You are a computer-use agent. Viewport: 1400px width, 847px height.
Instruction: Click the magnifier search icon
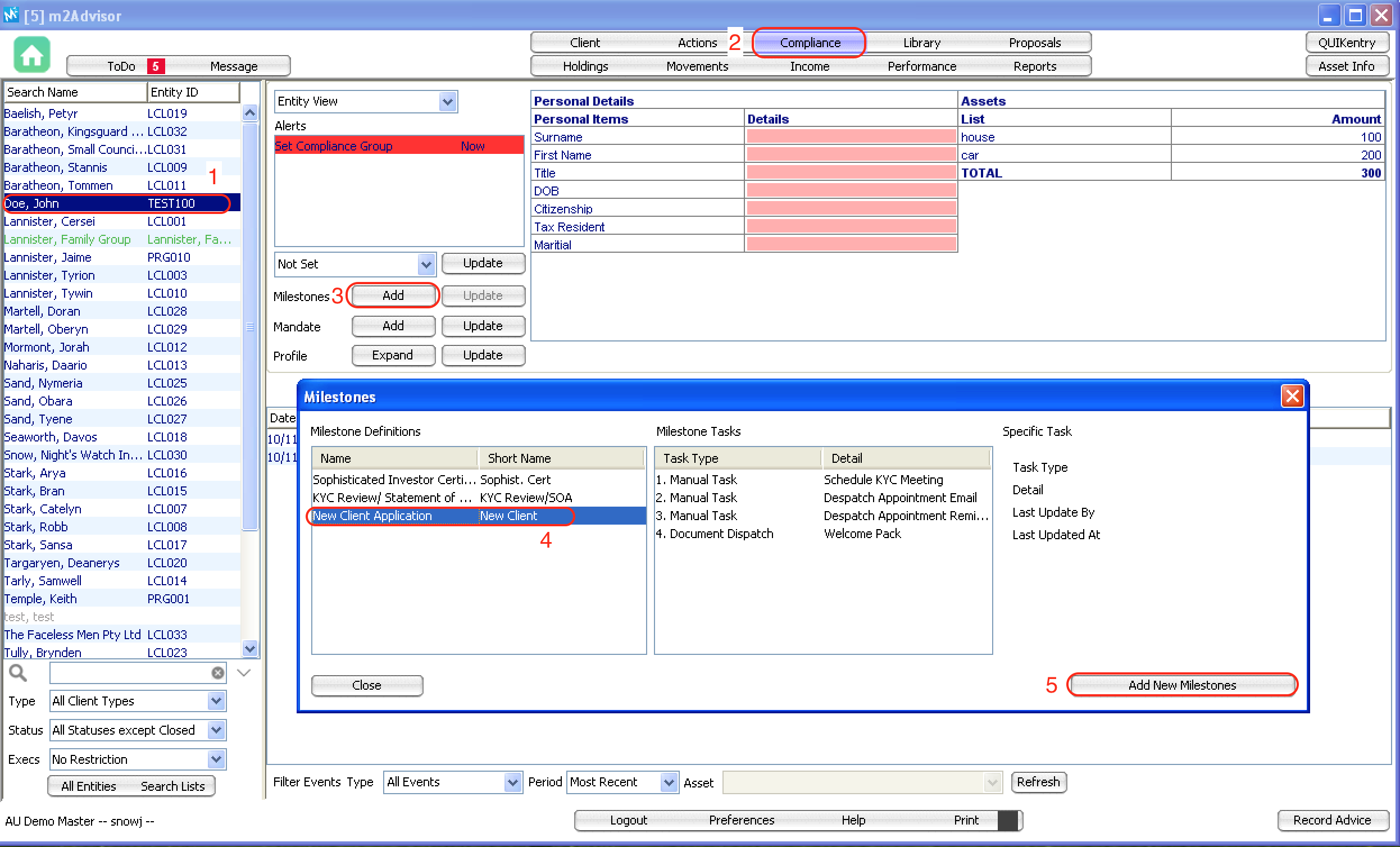click(x=18, y=672)
